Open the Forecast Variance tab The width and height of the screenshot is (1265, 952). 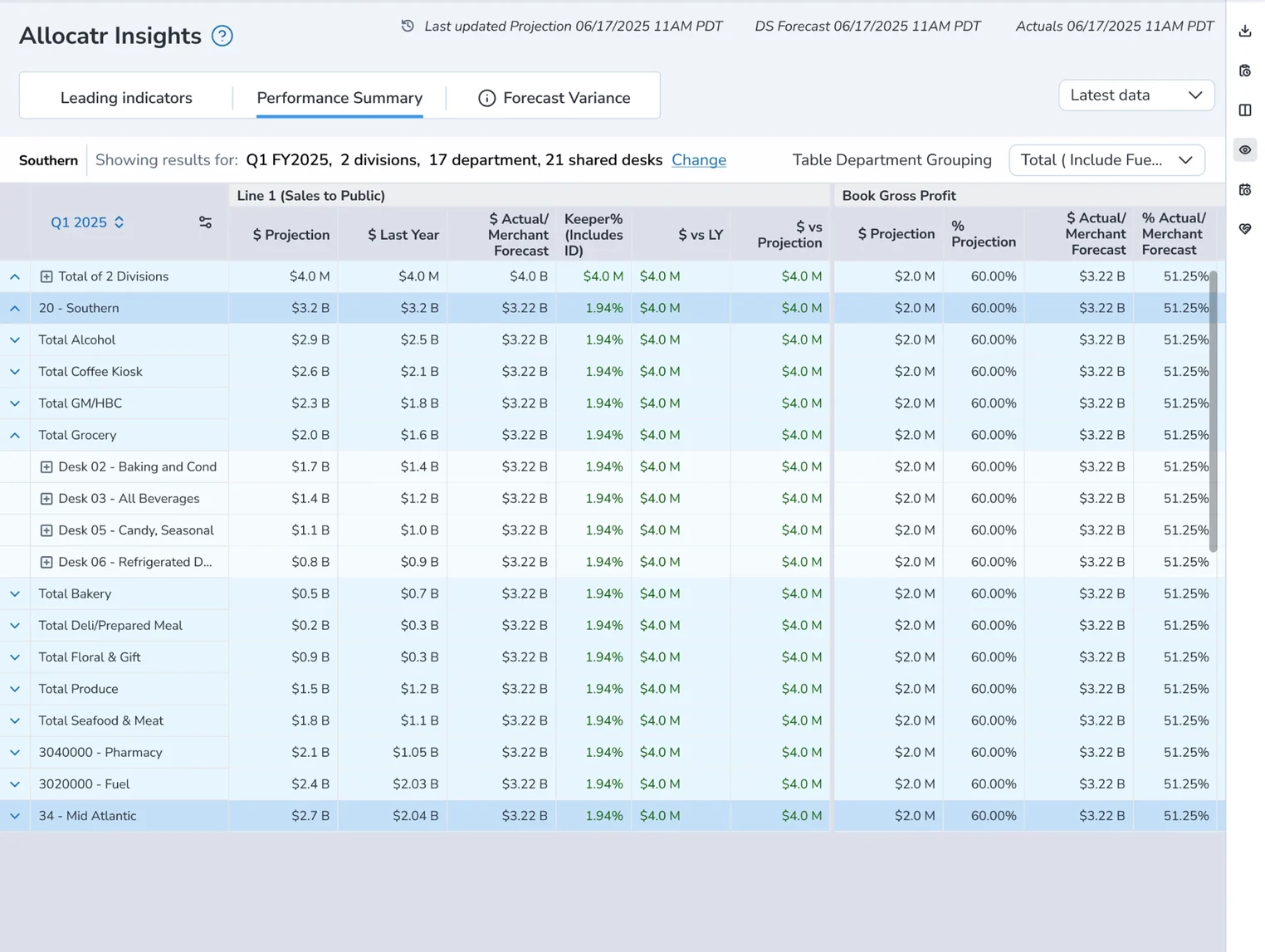pos(554,98)
